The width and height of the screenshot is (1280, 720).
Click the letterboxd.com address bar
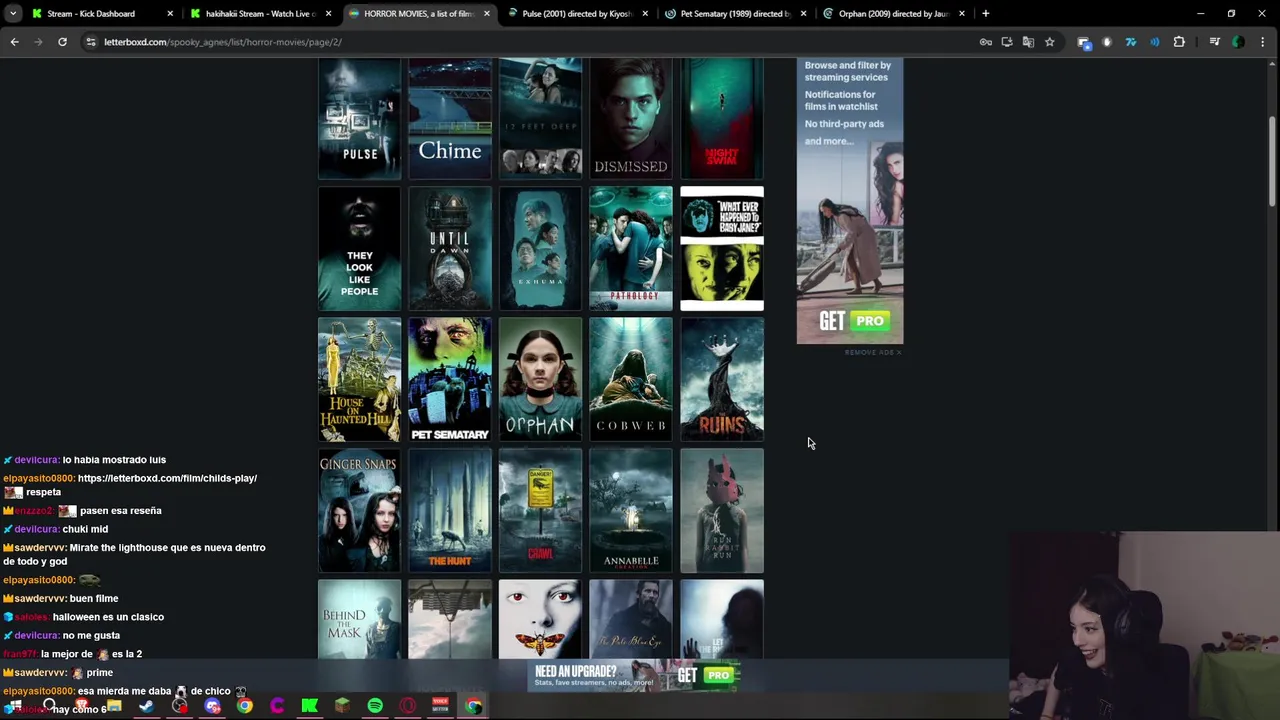(530, 42)
